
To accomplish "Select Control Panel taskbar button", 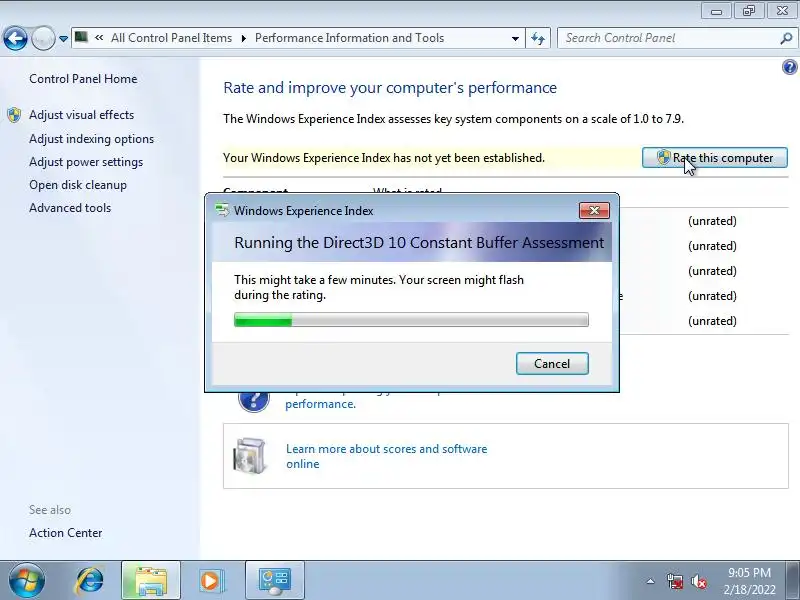I will 275,581.
